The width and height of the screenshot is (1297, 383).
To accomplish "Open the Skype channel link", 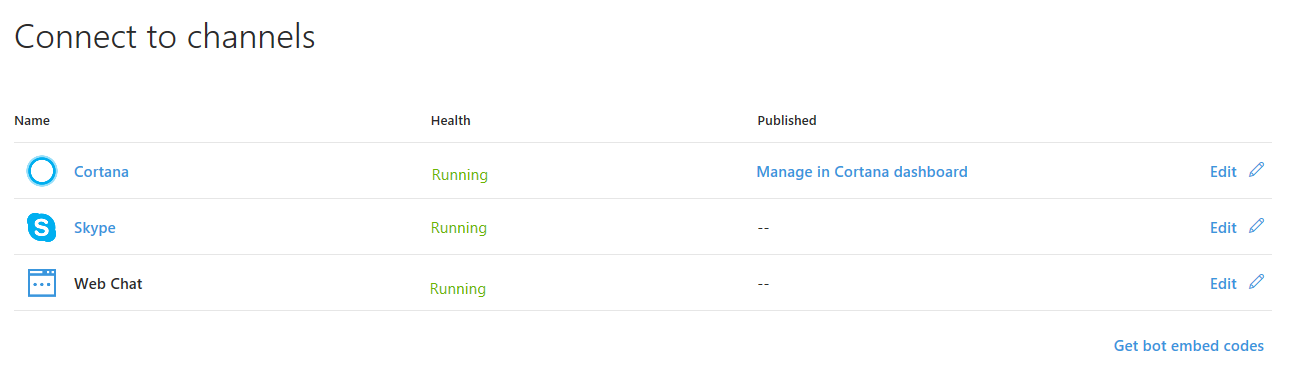I will [x=95, y=228].
